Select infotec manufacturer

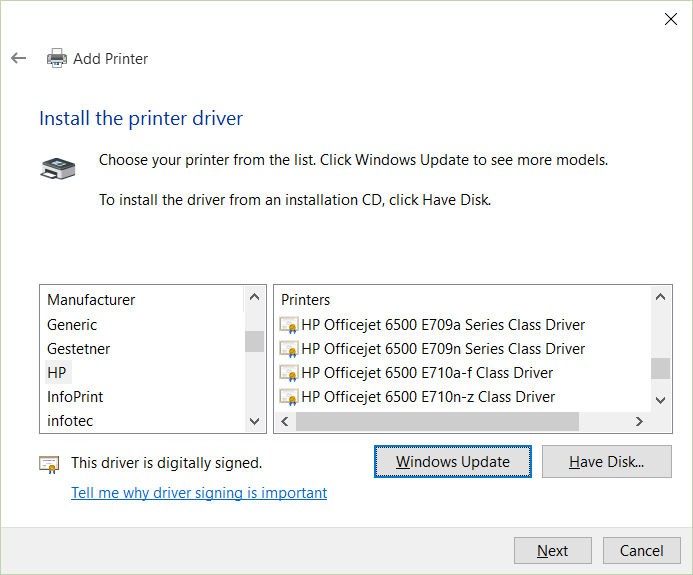pyautogui.click(x=70, y=420)
